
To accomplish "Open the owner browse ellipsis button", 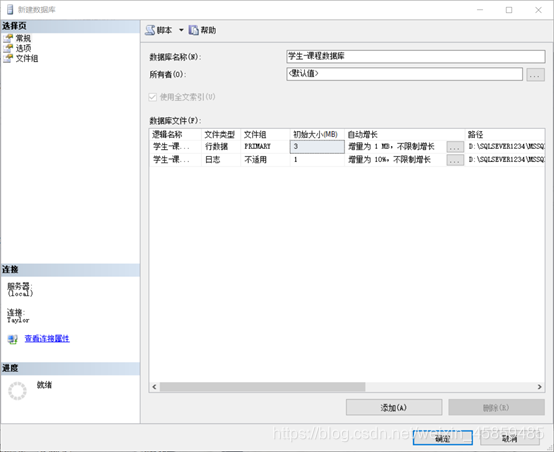I will tap(535, 75).
